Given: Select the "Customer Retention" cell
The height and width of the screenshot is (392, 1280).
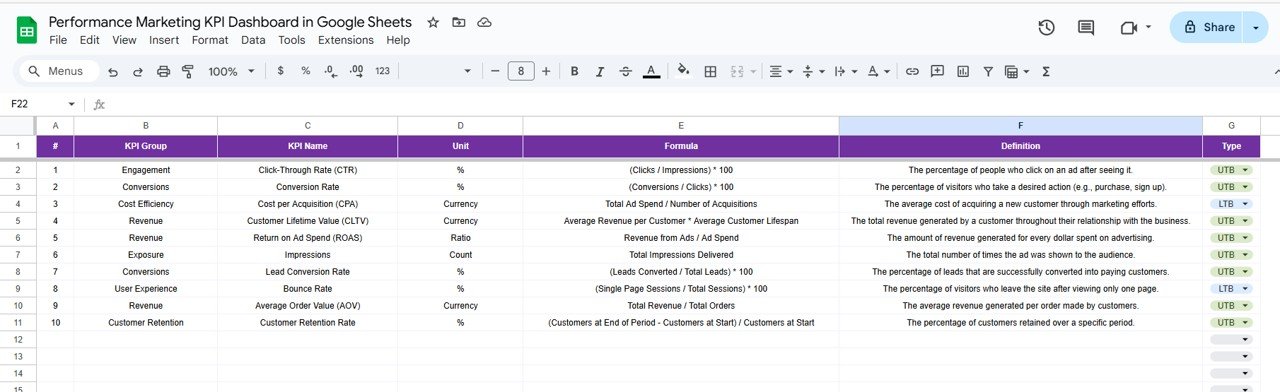Looking at the screenshot, I should 146,322.
